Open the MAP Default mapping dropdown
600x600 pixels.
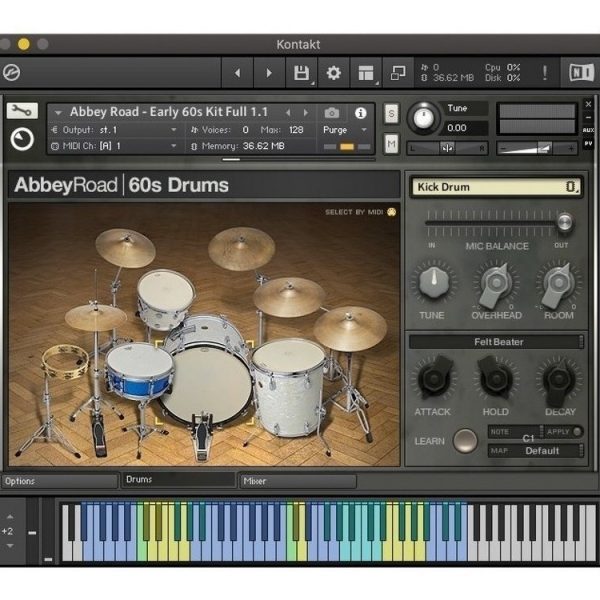pyautogui.click(x=536, y=451)
